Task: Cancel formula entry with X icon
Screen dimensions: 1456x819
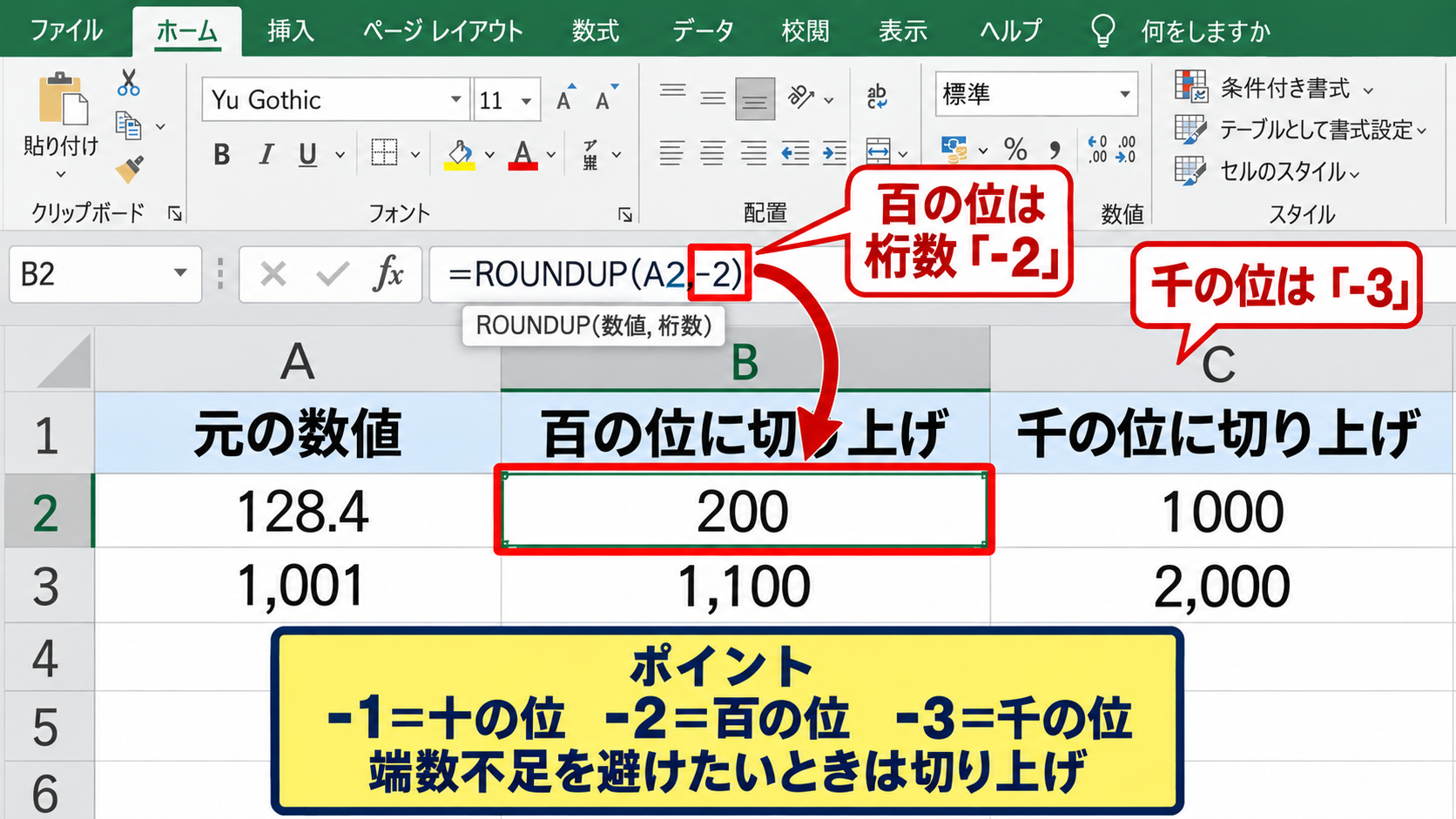Action: pos(273,275)
